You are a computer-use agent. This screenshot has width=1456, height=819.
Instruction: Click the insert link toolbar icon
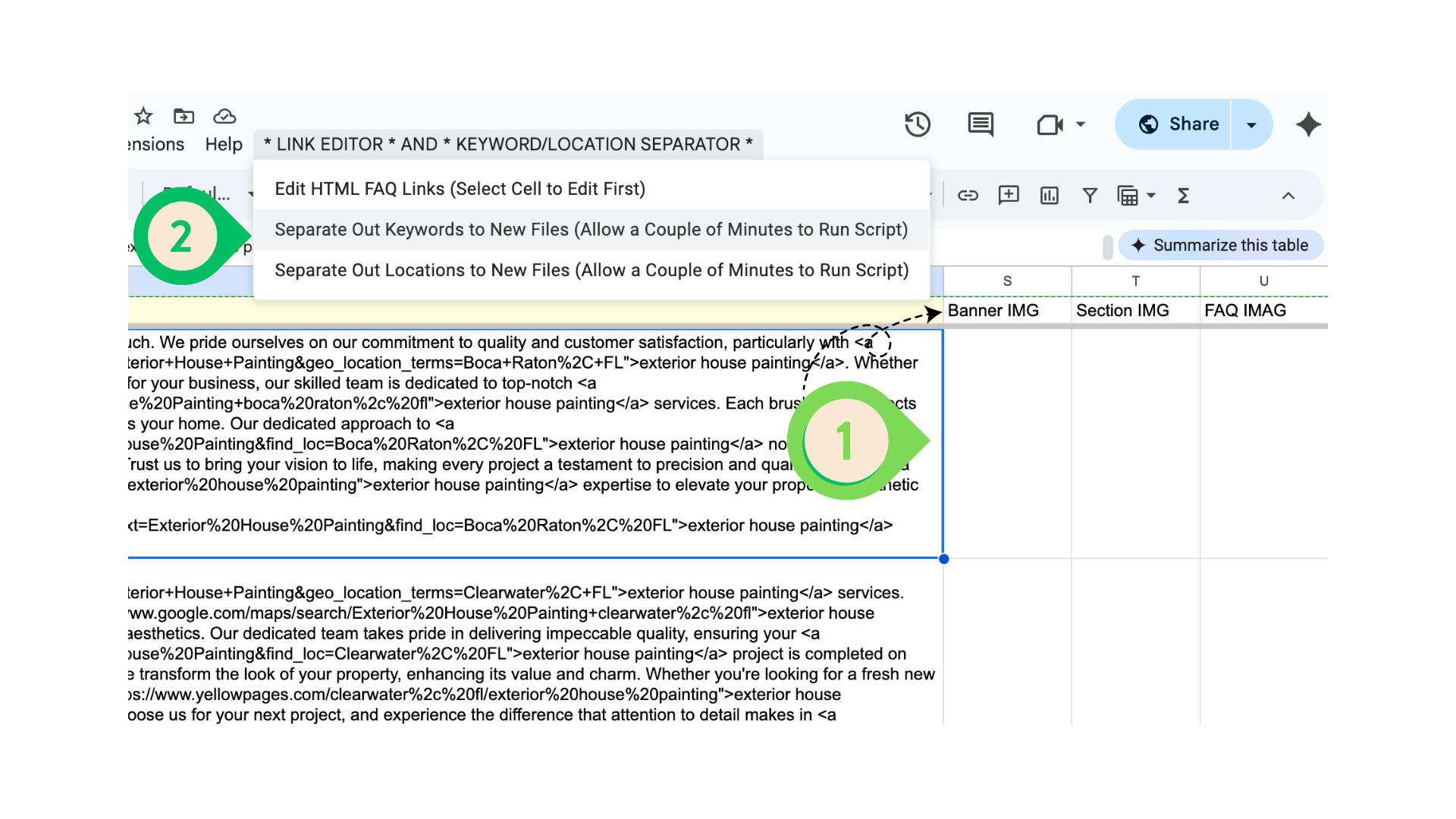(x=968, y=196)
